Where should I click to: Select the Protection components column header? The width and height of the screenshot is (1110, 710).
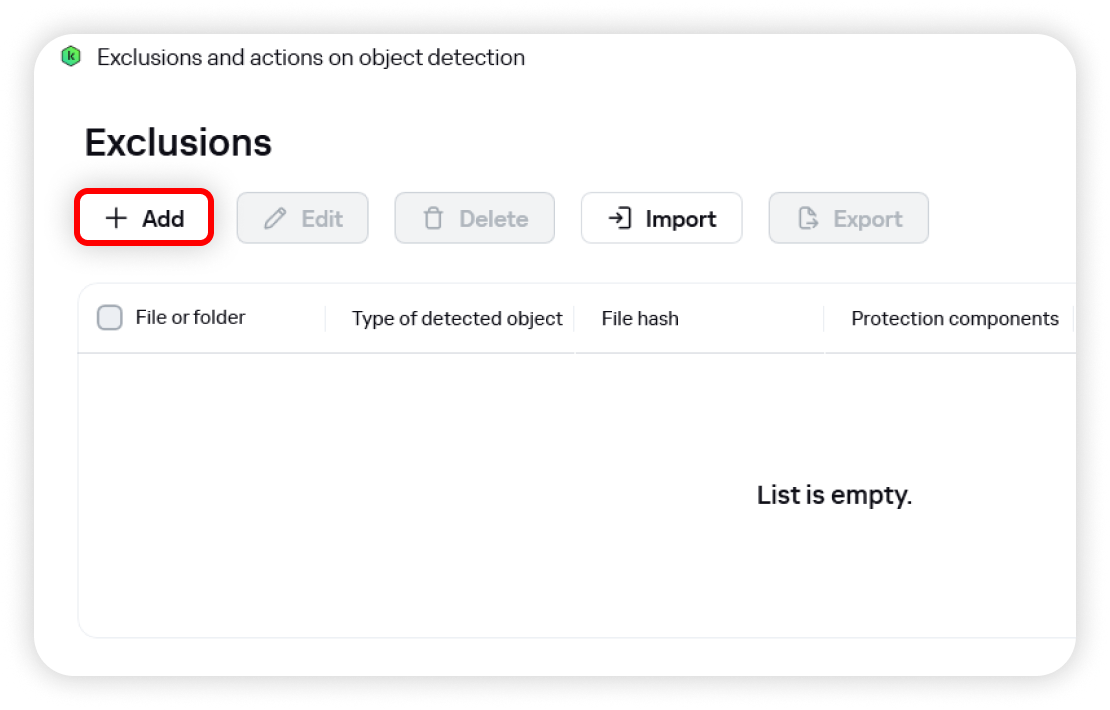(954, 319)
